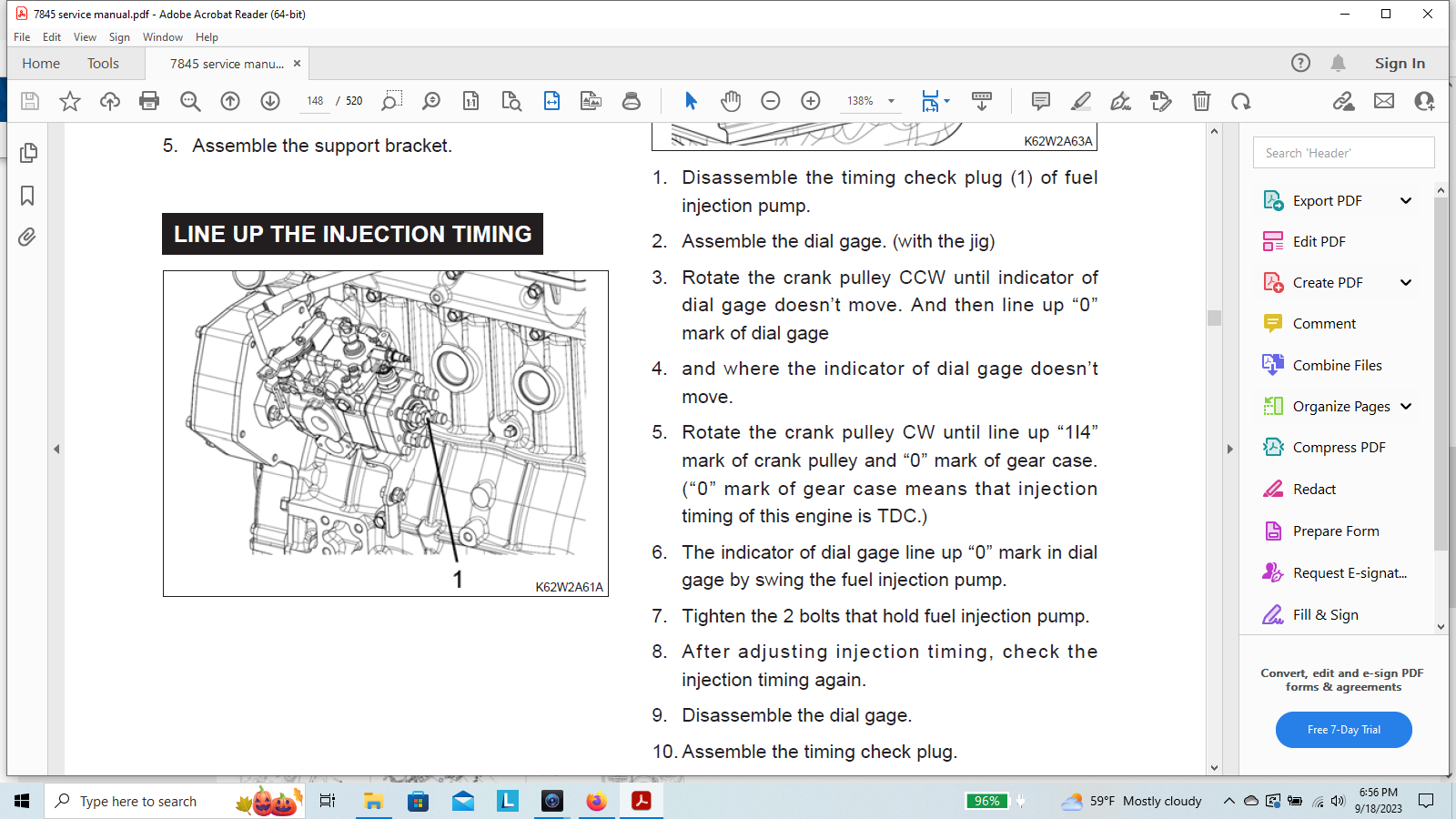Activate the Hand pan tool

pos(731,101)
